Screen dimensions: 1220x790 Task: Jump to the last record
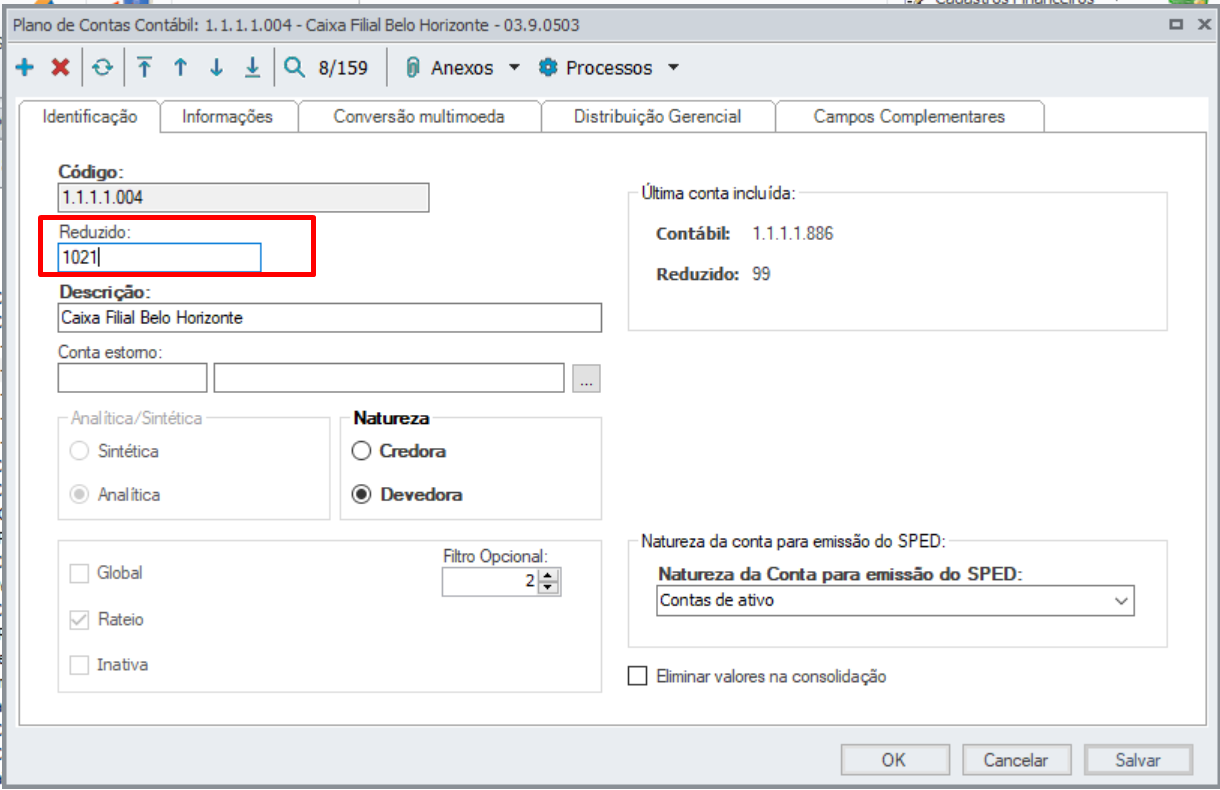[252, 67]
